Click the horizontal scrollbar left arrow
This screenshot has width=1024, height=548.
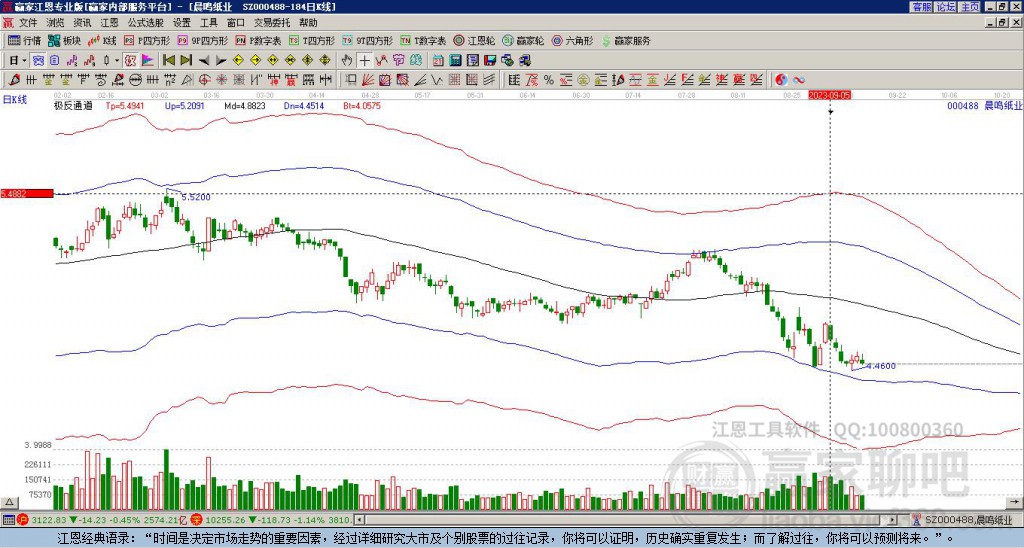359,520
